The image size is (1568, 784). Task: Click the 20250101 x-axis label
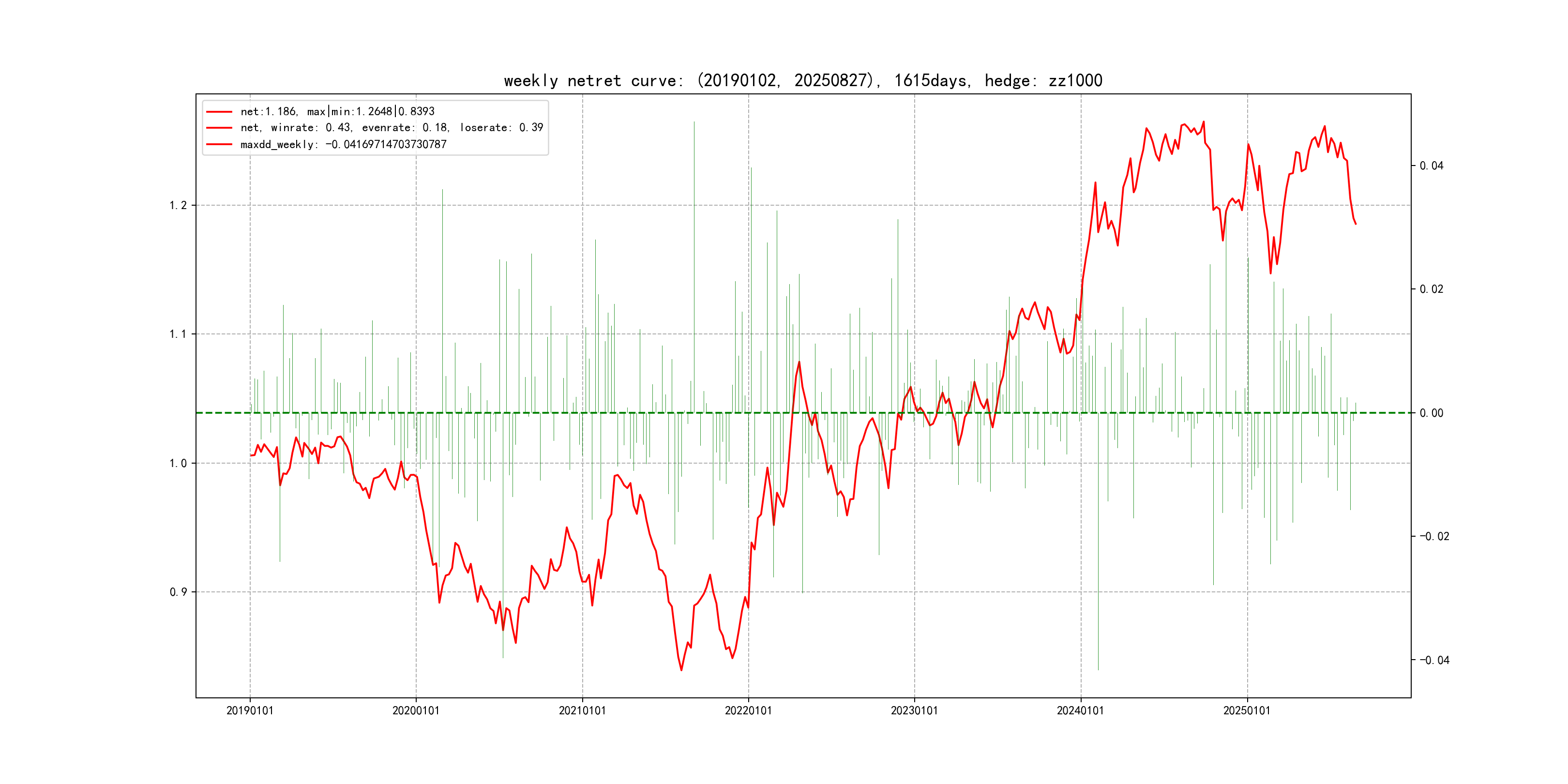[1247, 710]
